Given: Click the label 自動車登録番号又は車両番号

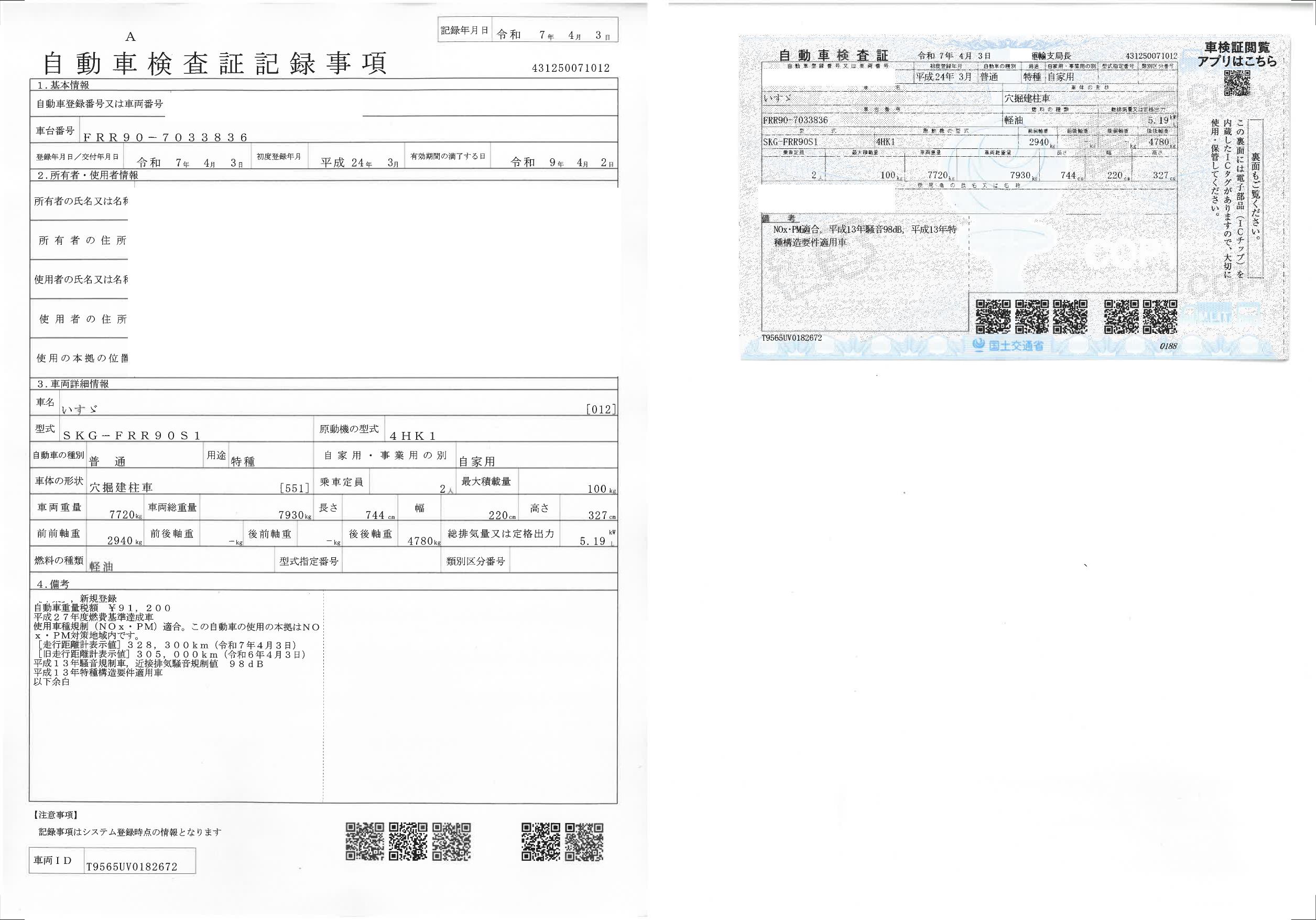Looking at the screenshot, I should point(100,104).
